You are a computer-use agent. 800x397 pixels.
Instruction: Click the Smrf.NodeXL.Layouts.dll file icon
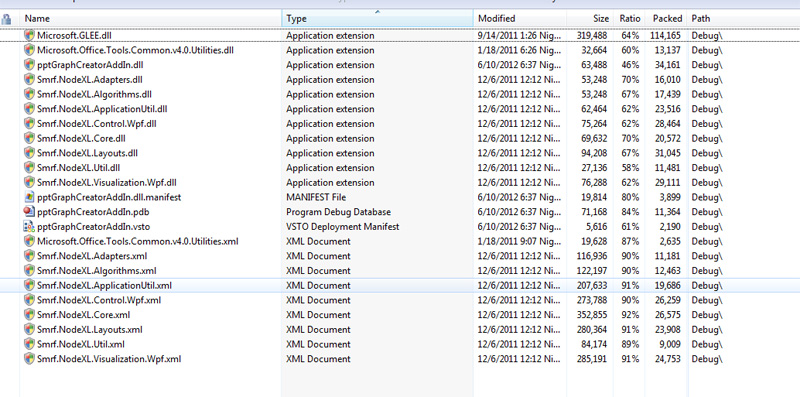click(29, 153)
